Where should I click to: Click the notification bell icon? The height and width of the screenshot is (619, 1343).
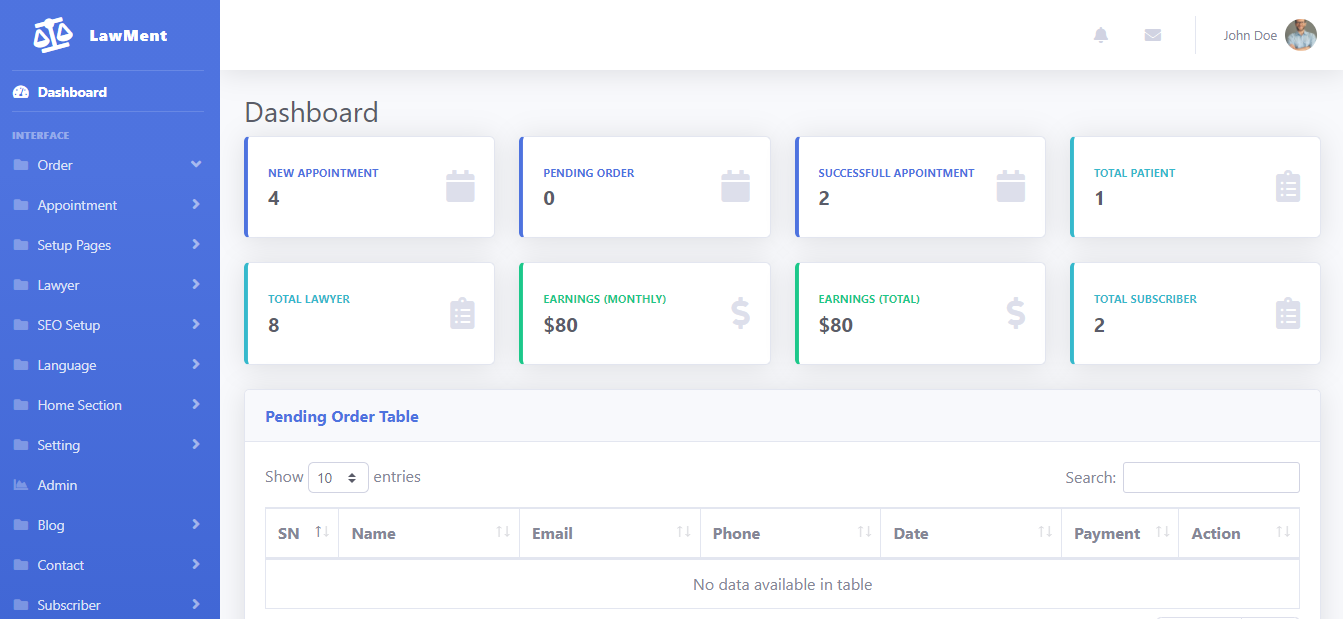pos(1101,35)
